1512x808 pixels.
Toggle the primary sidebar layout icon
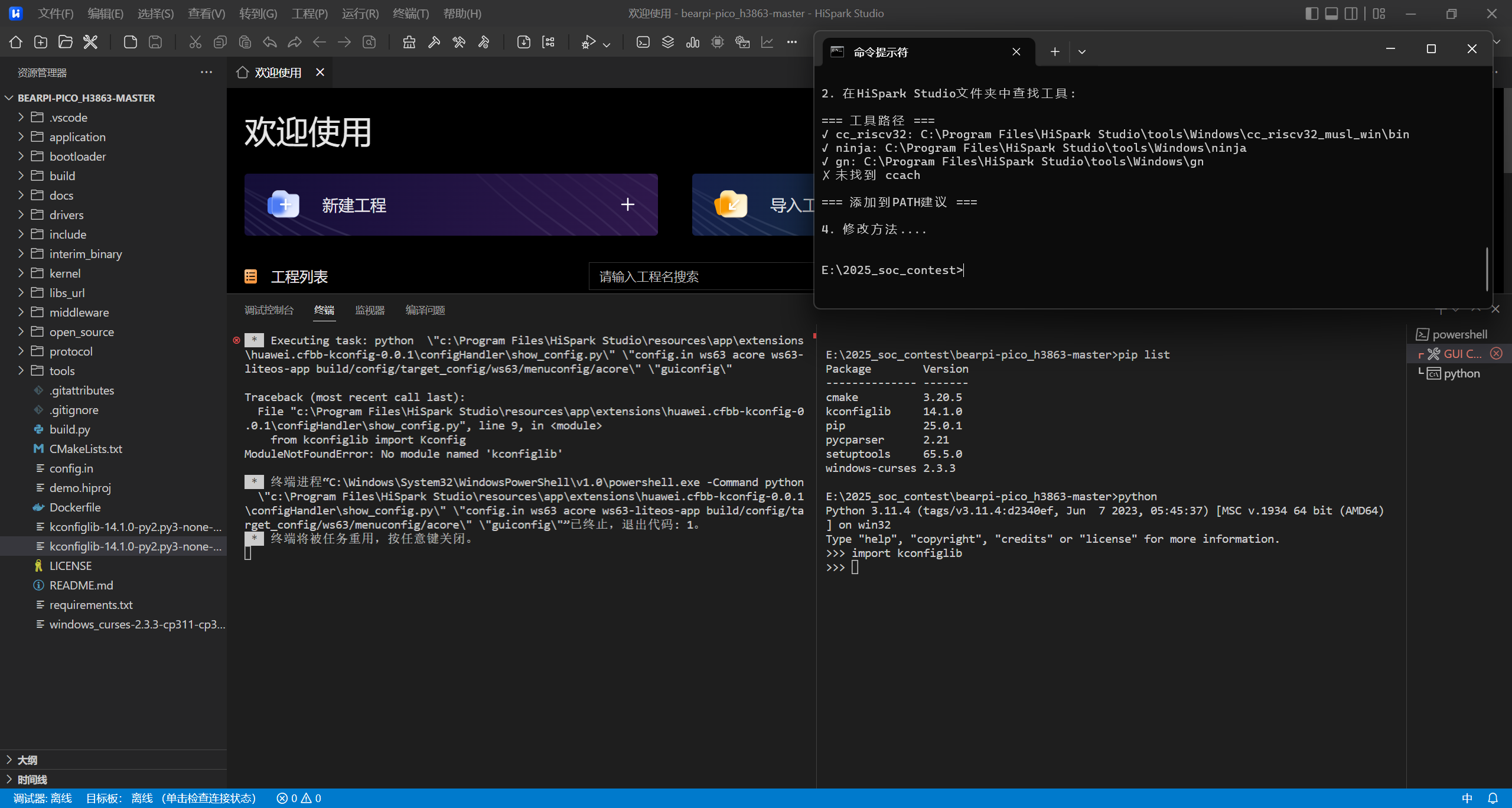[x=1312, y=14]
